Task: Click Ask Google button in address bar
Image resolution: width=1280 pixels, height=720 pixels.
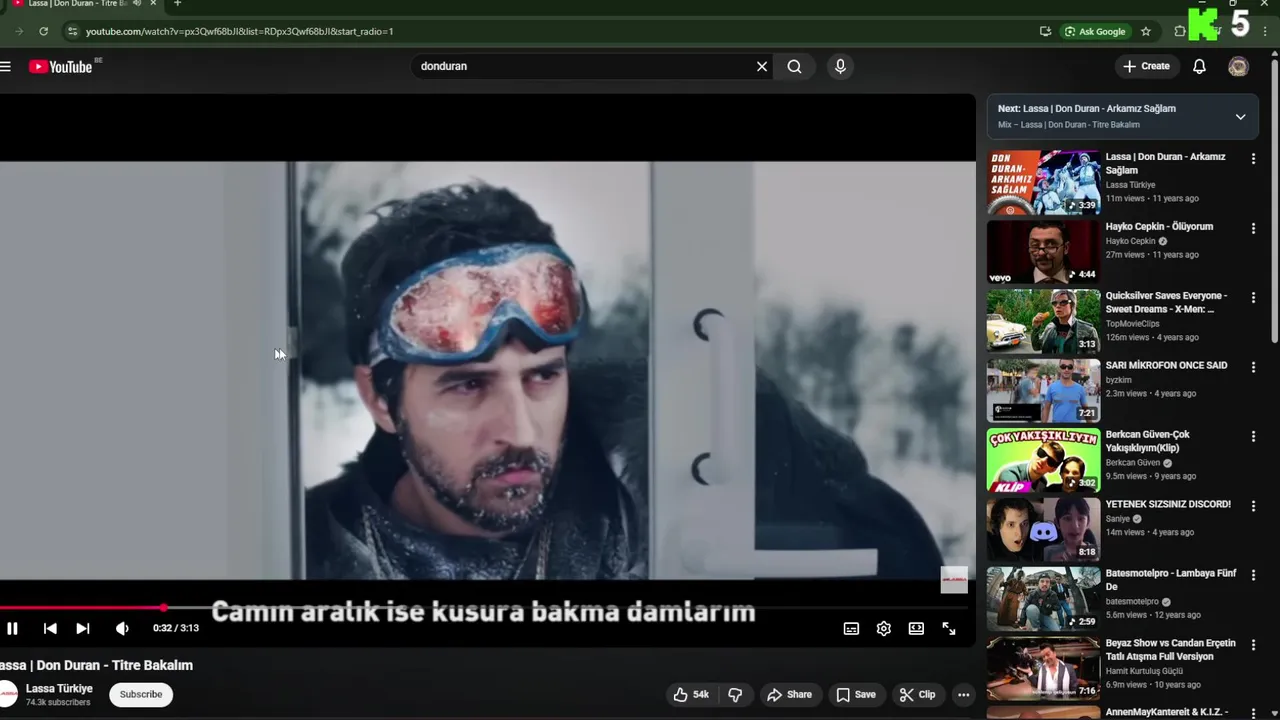Action: pyautogui.click(x=1095, y=31)
